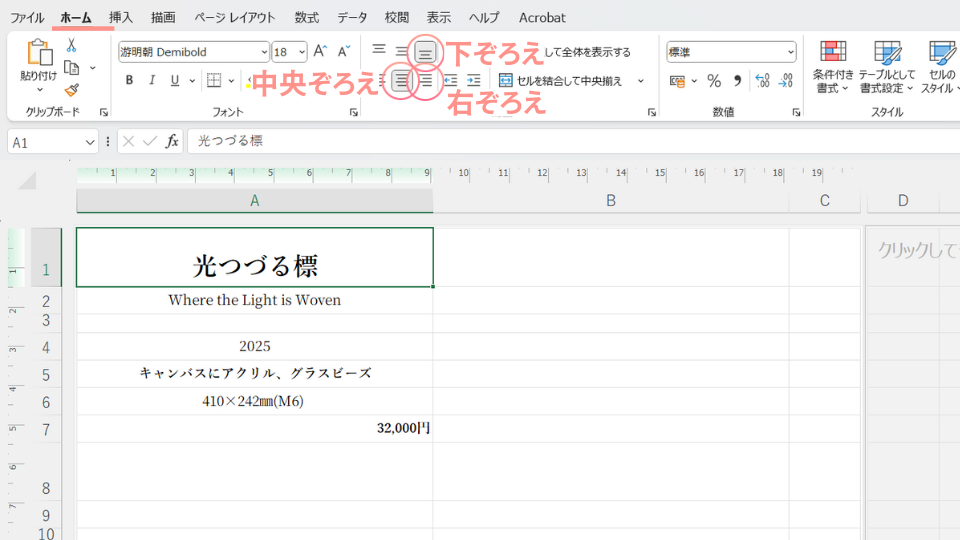960x540 pixels.
Task: Toggle right align (右ぞろえ) button
Action: coord(426,80)
